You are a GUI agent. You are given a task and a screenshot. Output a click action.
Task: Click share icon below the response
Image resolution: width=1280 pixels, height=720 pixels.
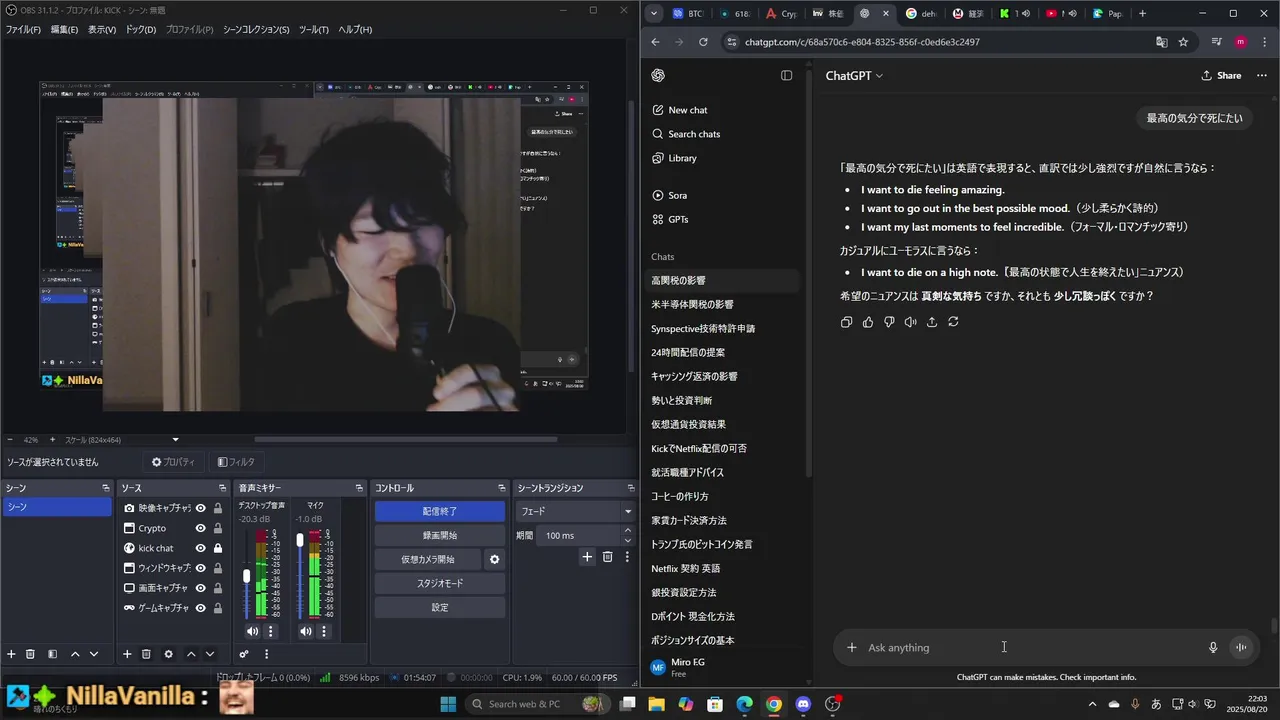(932, 322)
